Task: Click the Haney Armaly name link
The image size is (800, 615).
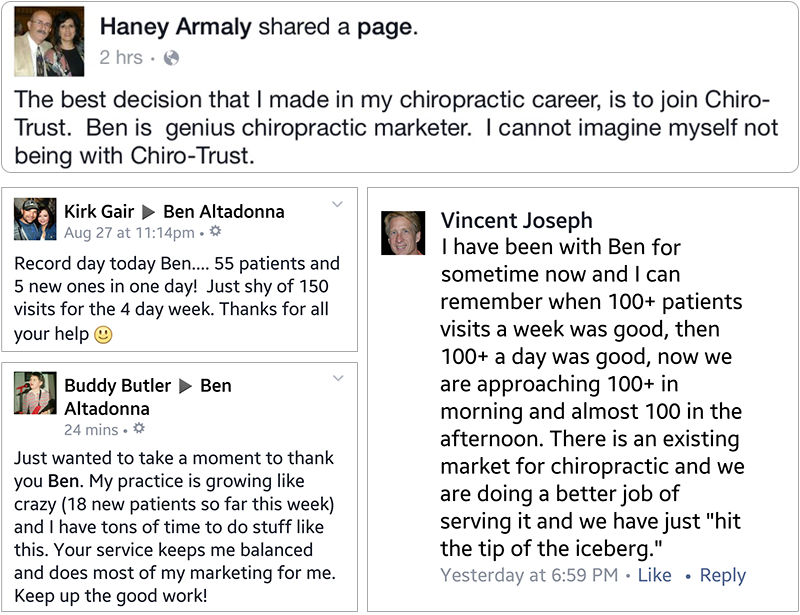Action: point(176,27)
